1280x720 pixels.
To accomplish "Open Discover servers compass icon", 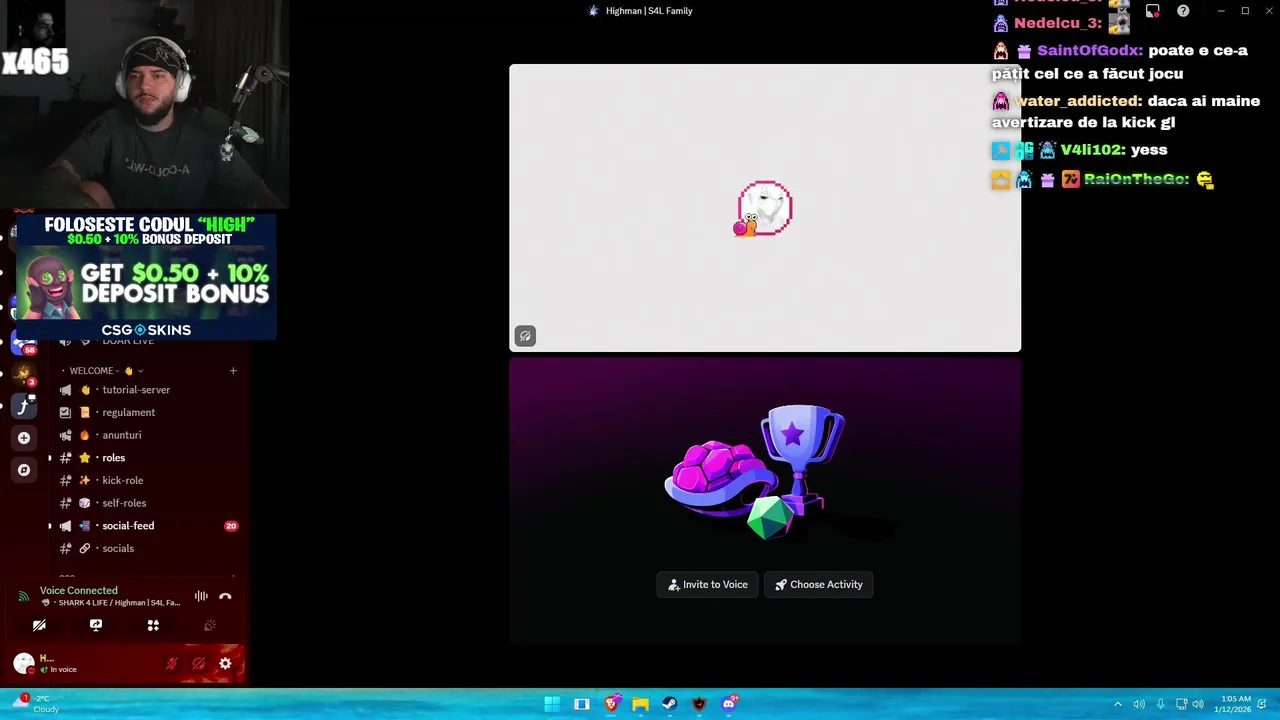I will click(x=24, y=470).
